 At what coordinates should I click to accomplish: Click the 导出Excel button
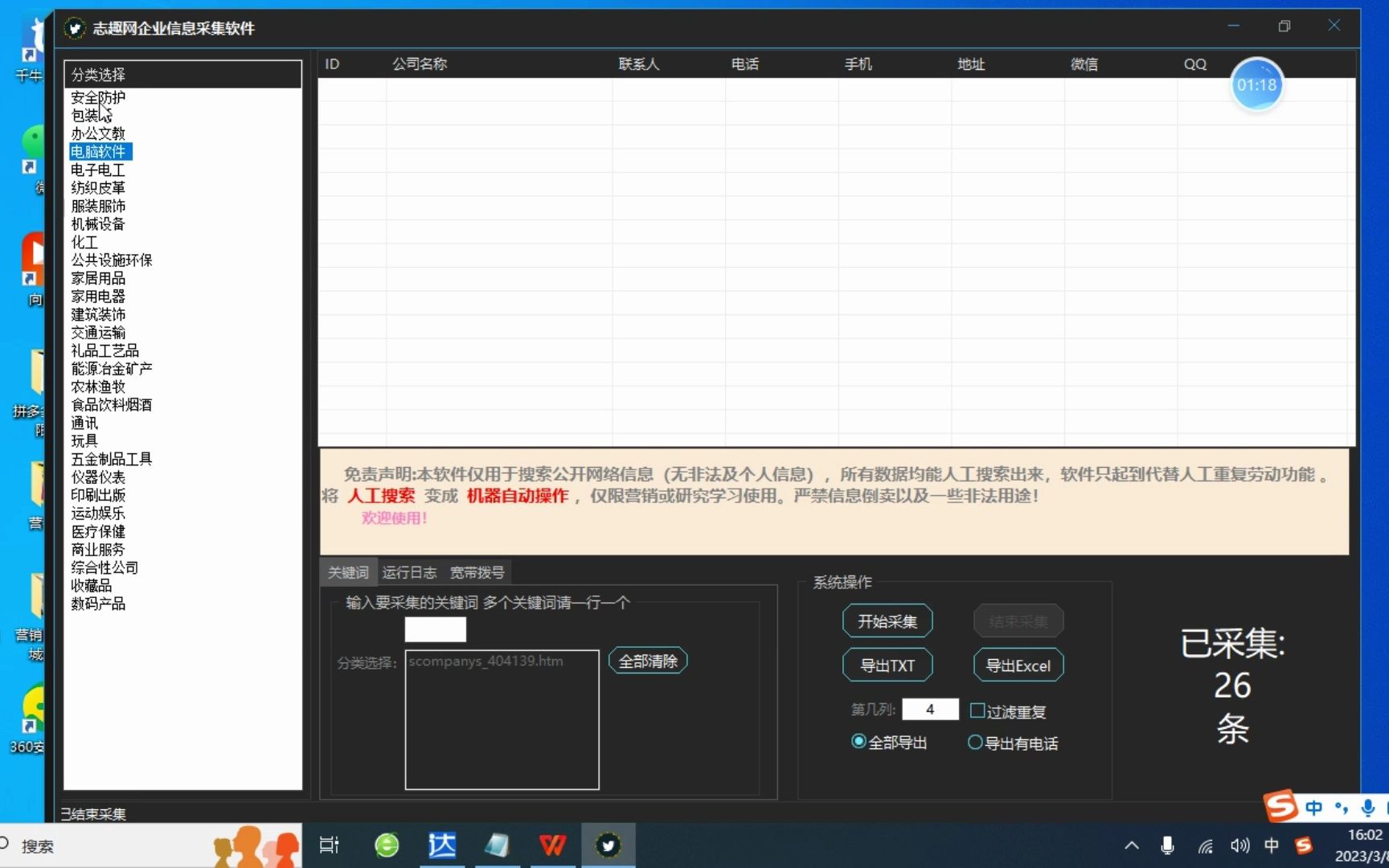click(x=1018, y=665)
